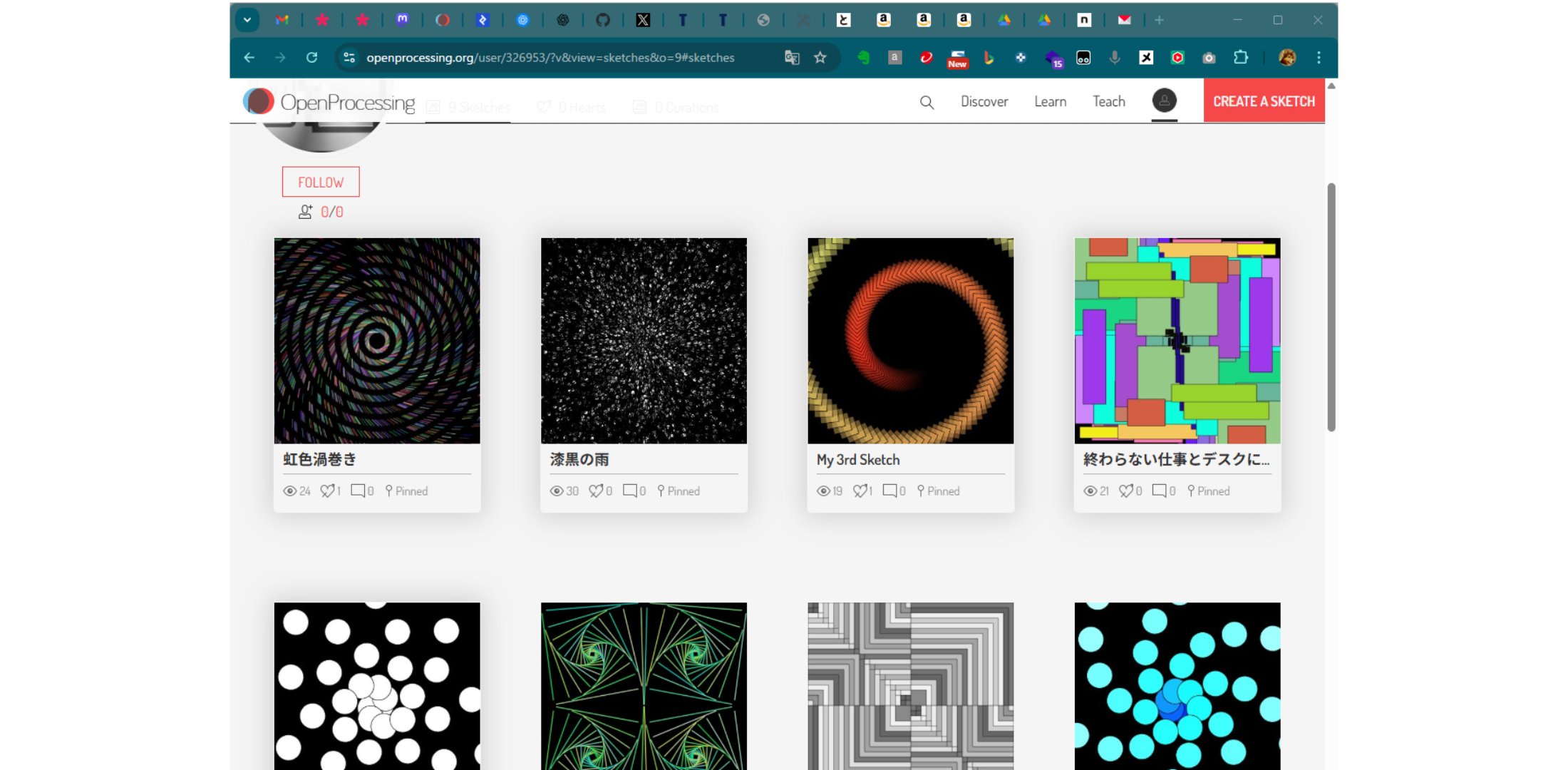This screenshot has width=1568, height=770.
Task: Bookmark this page with the star icon
Action: (820, 58)
